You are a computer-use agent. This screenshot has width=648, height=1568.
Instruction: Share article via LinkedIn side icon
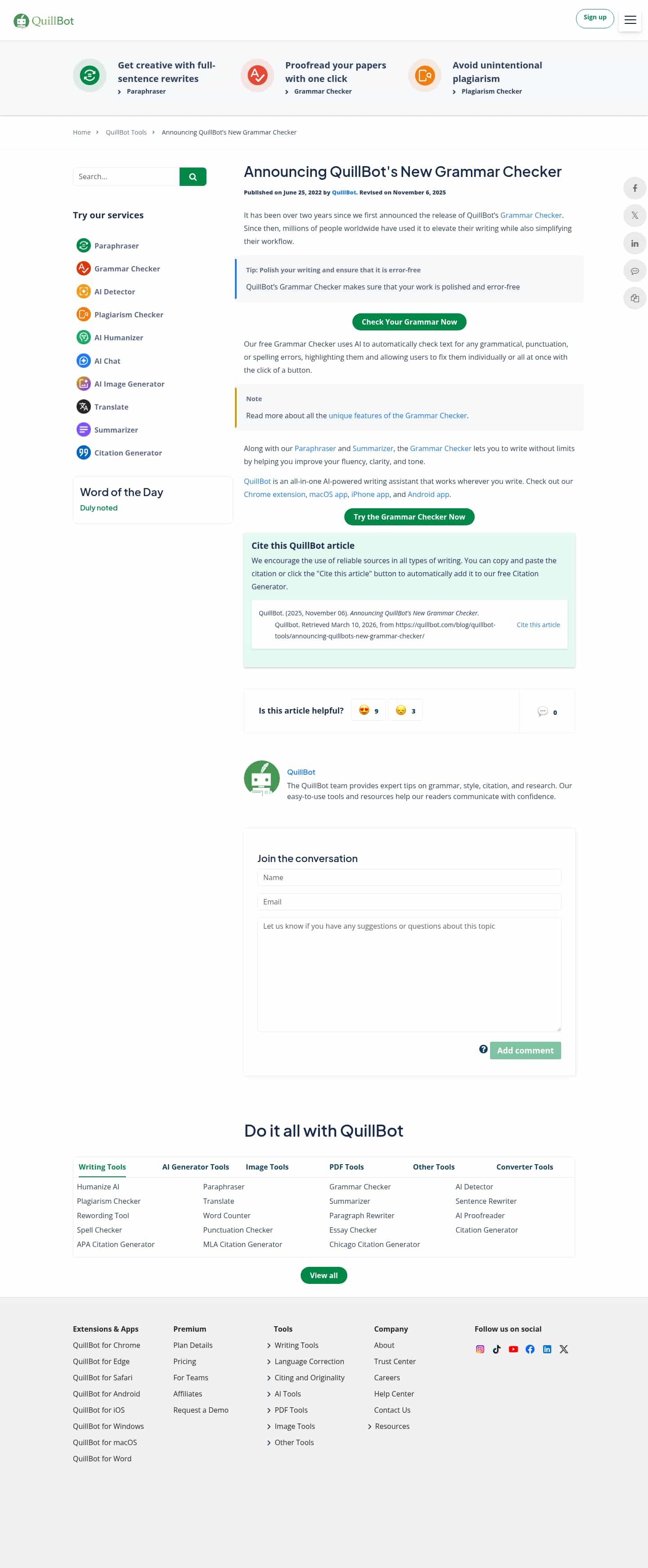[634, 244]
